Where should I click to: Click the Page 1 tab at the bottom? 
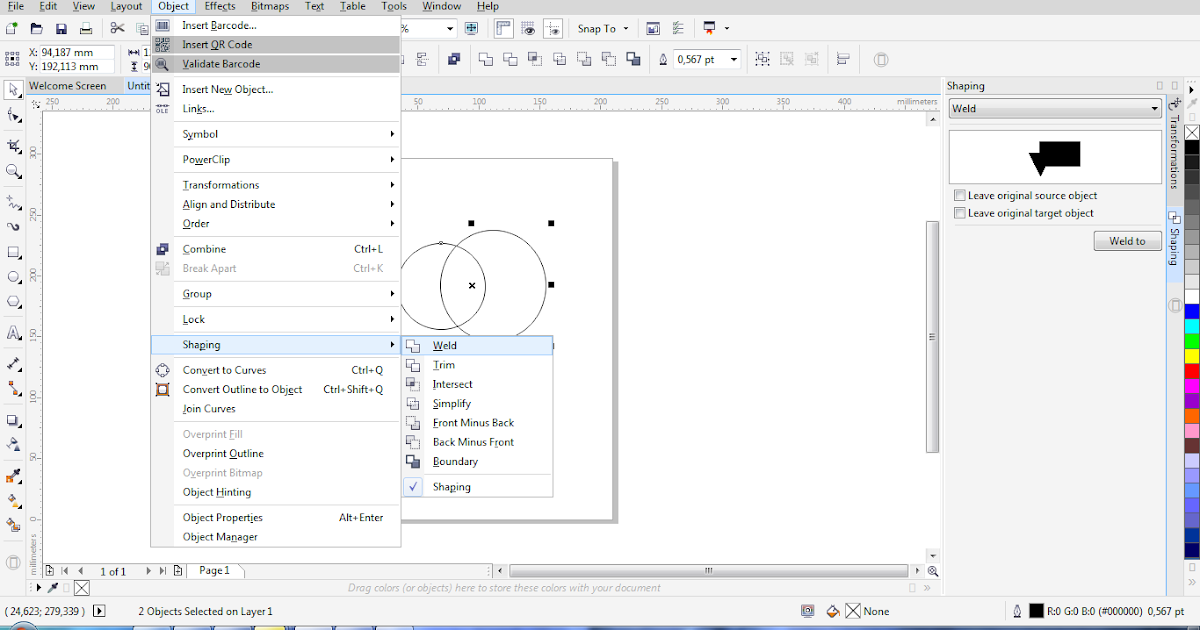214,570
